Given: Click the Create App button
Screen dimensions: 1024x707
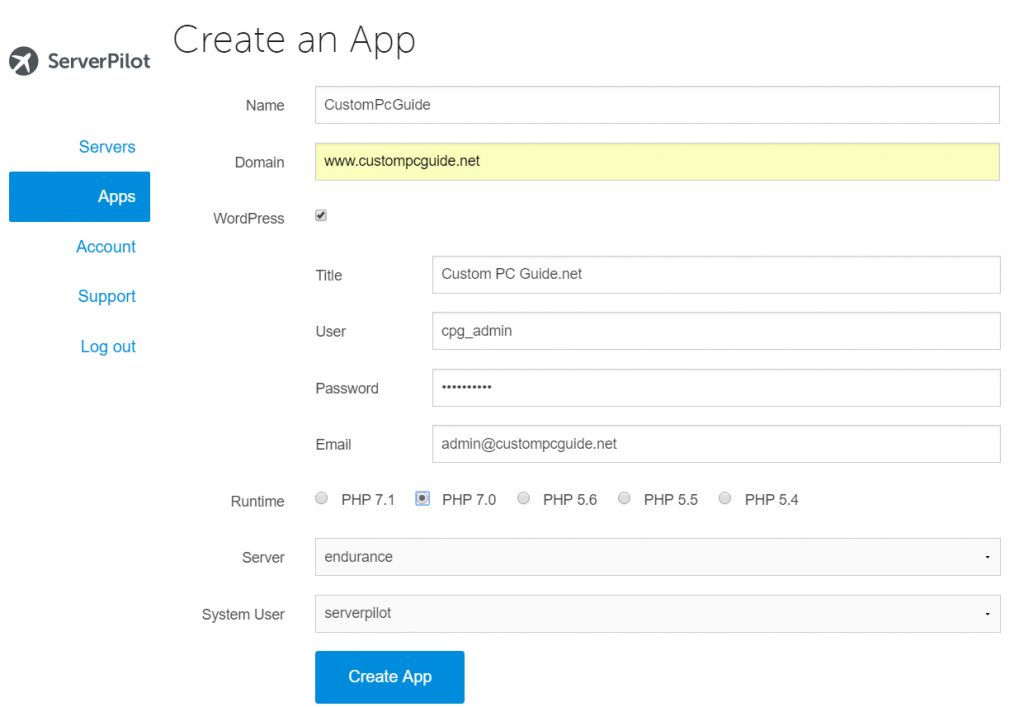Looking at the screenshot, I should coord(390,677).
